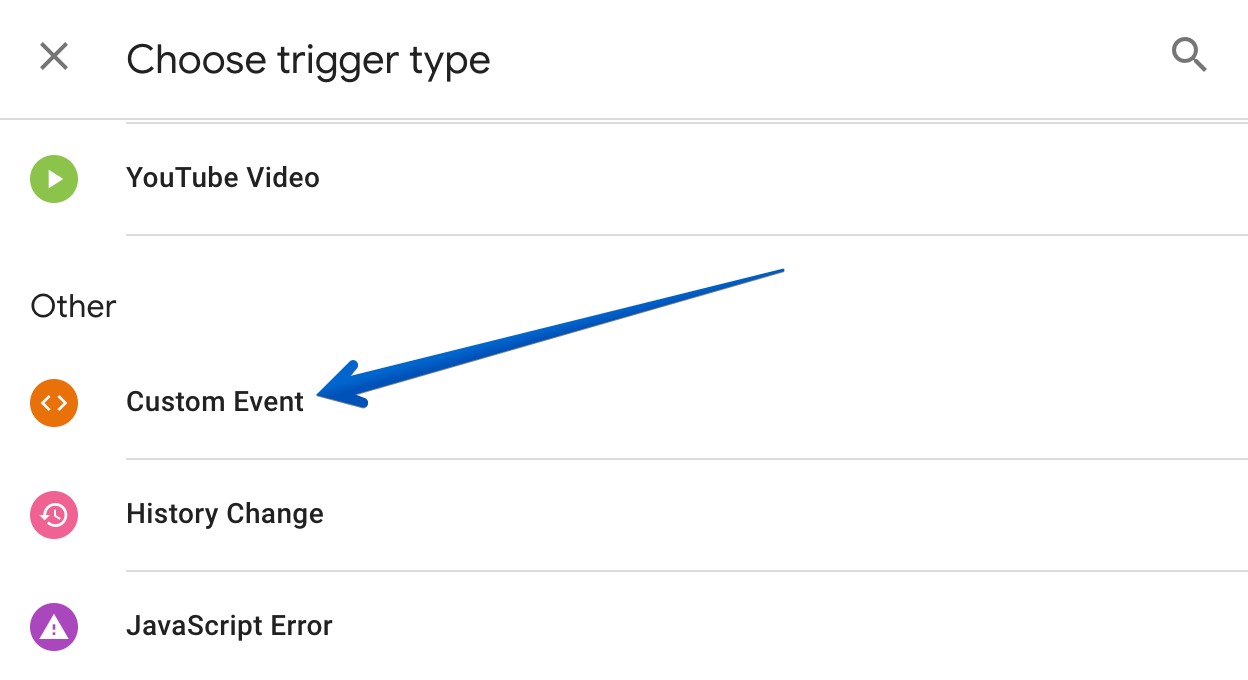Click empty space in JavaScript Error row
The image size is (1248, 680).
pos(750,627)
